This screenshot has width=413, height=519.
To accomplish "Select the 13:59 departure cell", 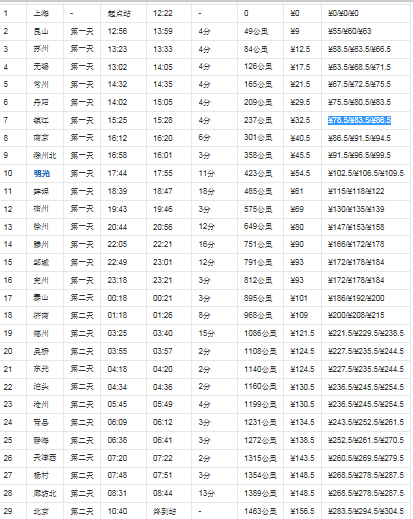I will [163, 31].
